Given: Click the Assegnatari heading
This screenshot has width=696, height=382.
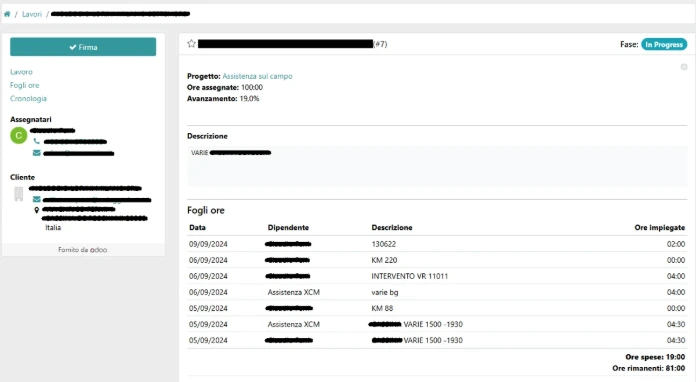Looking at the screenshot, I should coord(31,119).
